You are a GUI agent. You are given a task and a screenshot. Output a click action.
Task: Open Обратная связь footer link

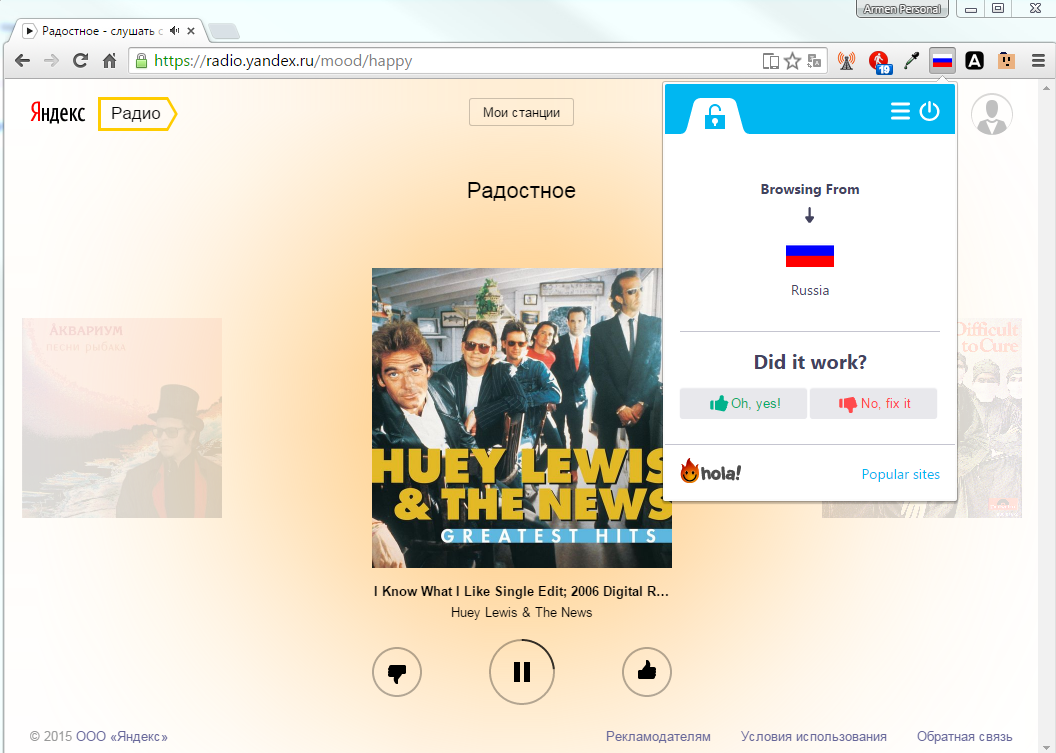964,736
